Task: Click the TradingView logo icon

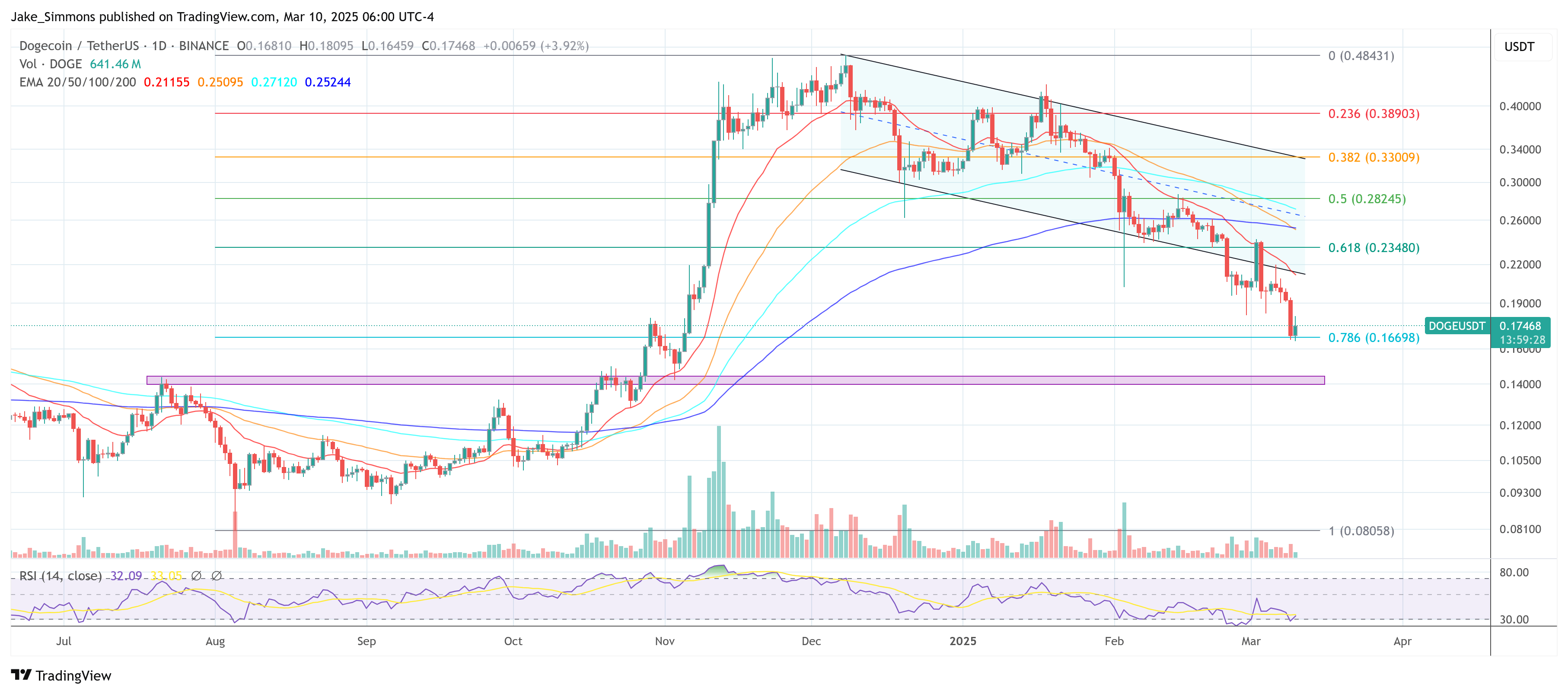Action: 21,675
